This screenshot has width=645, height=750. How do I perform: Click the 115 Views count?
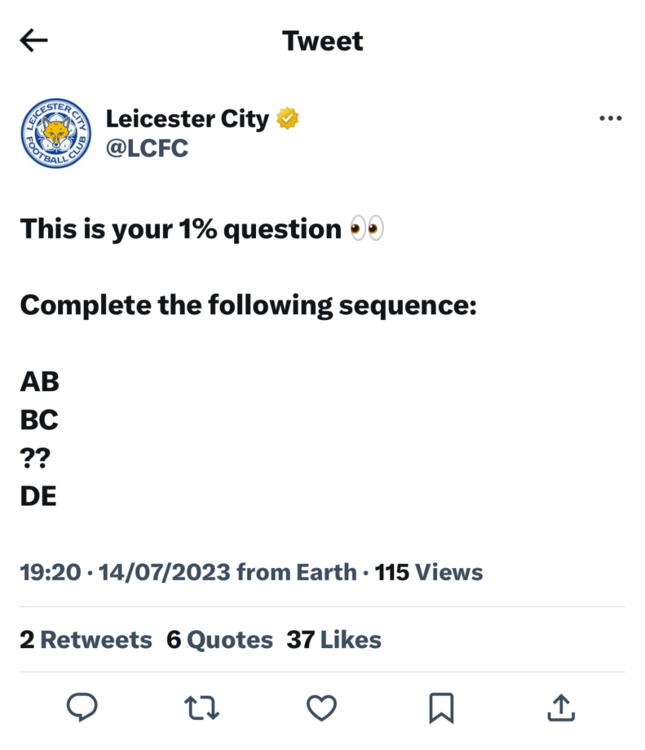coord(429,572)
